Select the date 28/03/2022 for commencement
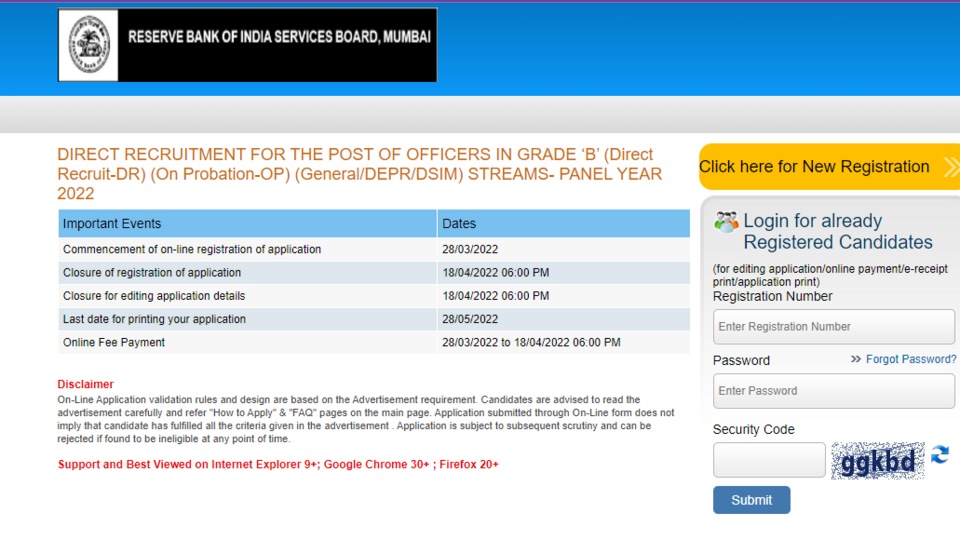 (470, 249)
